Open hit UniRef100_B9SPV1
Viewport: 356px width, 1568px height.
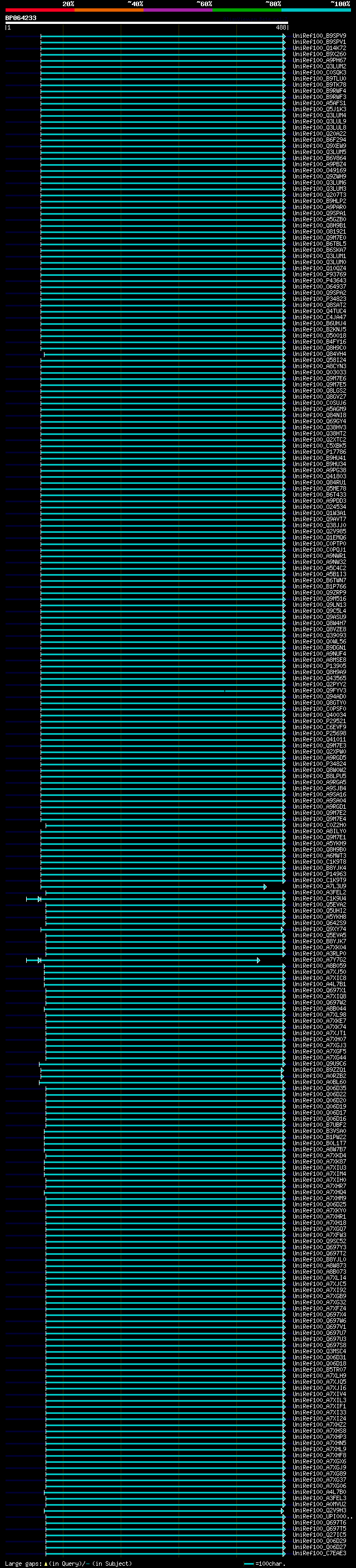[x=319, y=42]
